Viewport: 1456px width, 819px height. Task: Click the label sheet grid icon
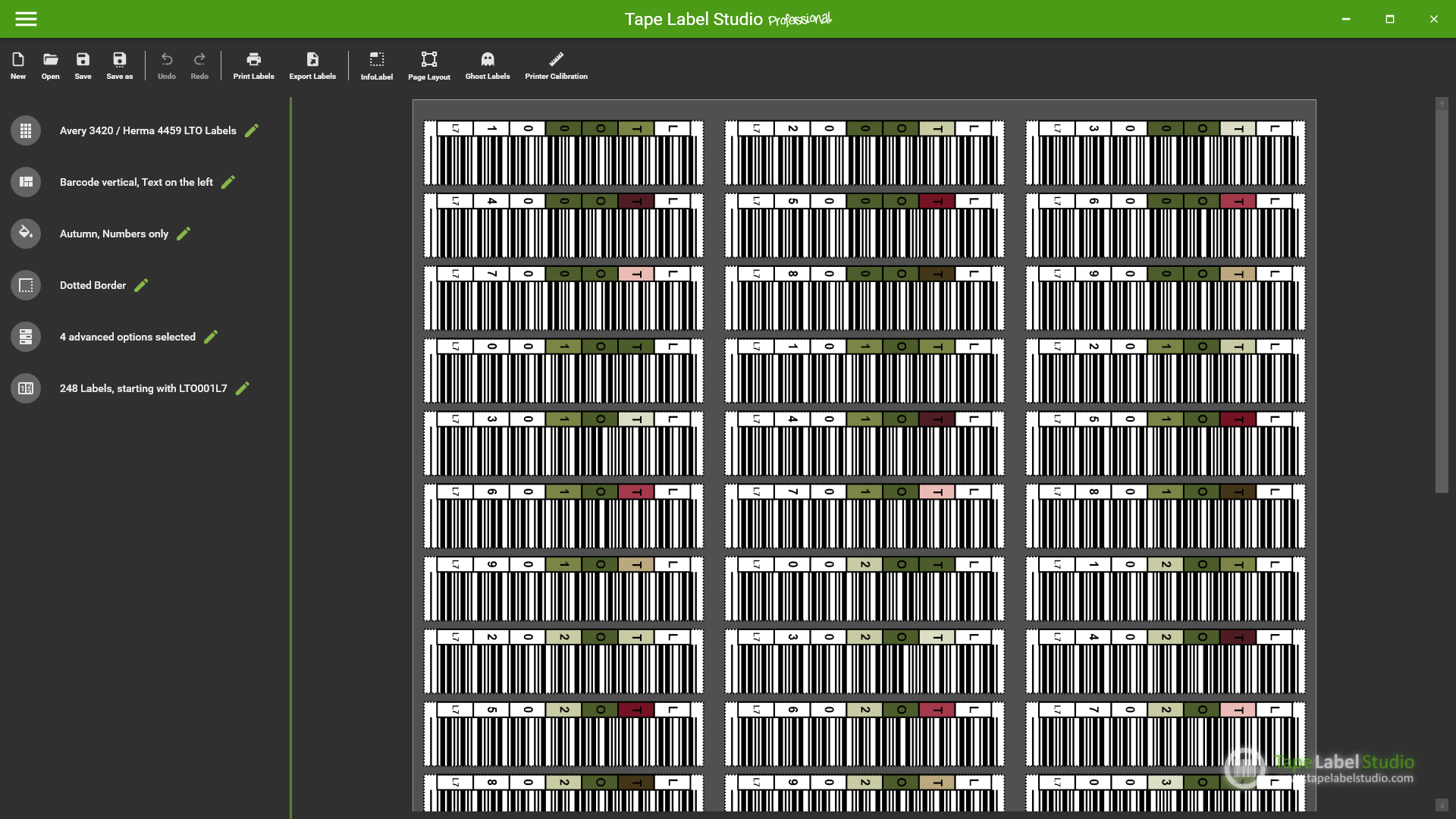click(x=26, y=130)
